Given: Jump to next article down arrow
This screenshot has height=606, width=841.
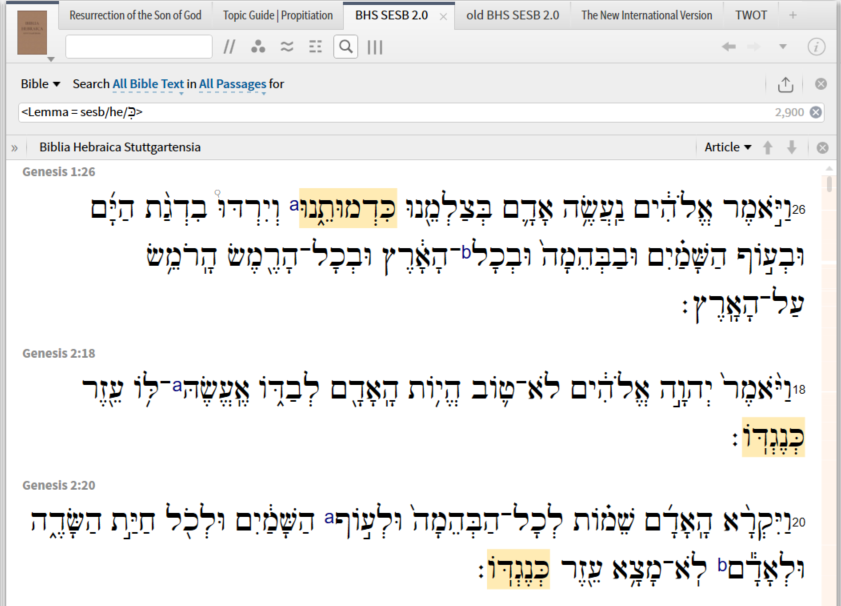Looking at the screenshot, I should (792, 147).
